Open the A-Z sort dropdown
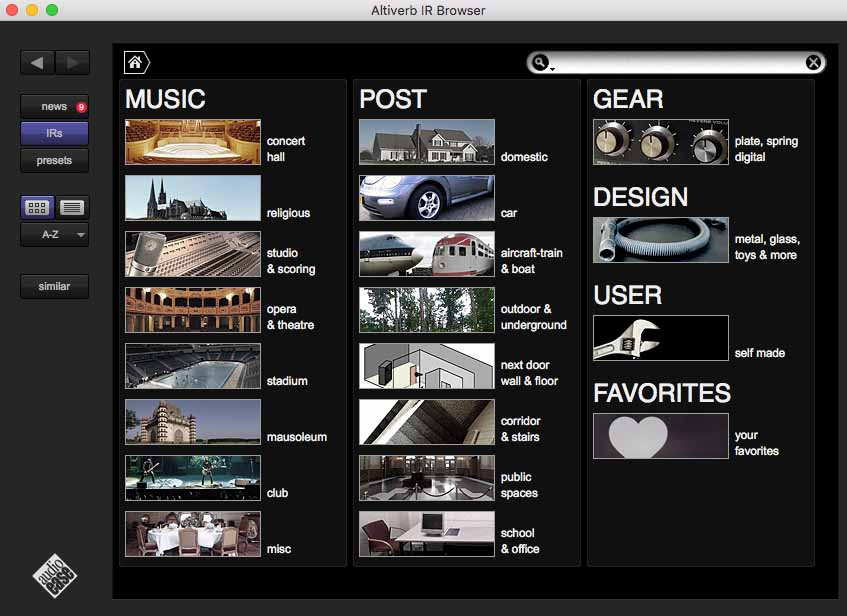847x616 pixels. click(55, 235)
